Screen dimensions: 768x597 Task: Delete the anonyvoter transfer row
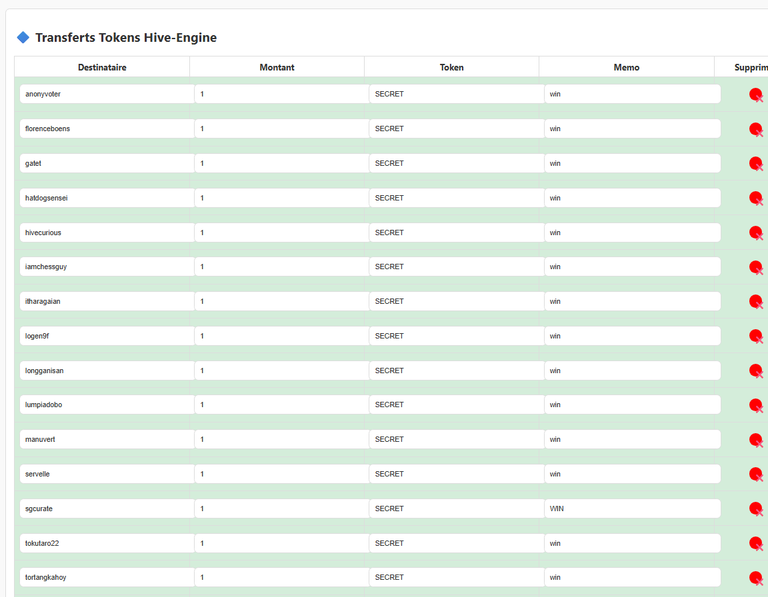coord(756,95)
